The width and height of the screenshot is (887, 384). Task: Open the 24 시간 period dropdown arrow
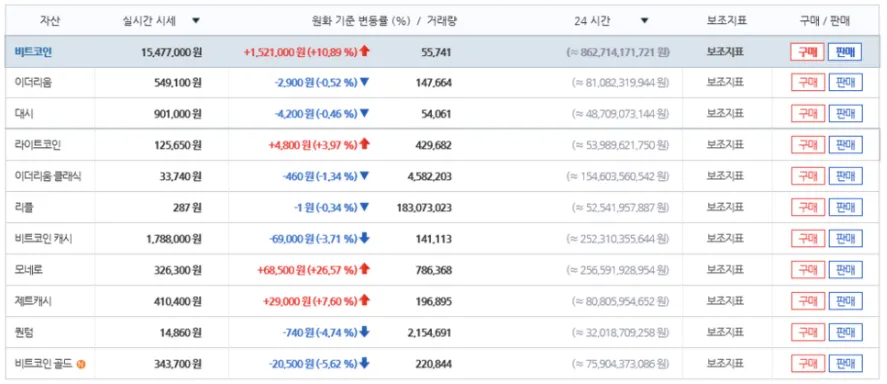click(644, 21)
